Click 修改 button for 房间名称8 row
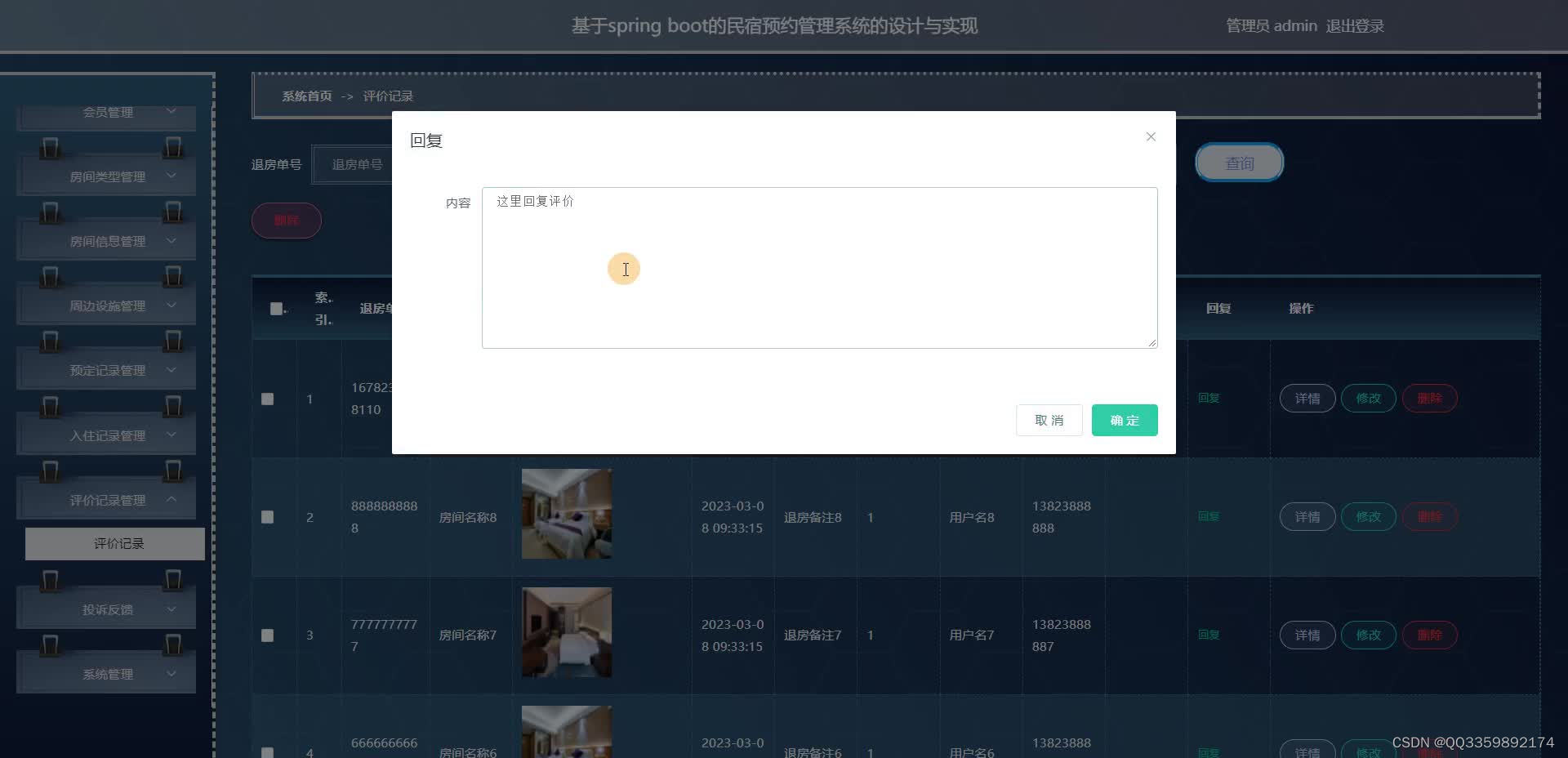The height and width of the screenshot is (758, 1568). click(1369, 517)
